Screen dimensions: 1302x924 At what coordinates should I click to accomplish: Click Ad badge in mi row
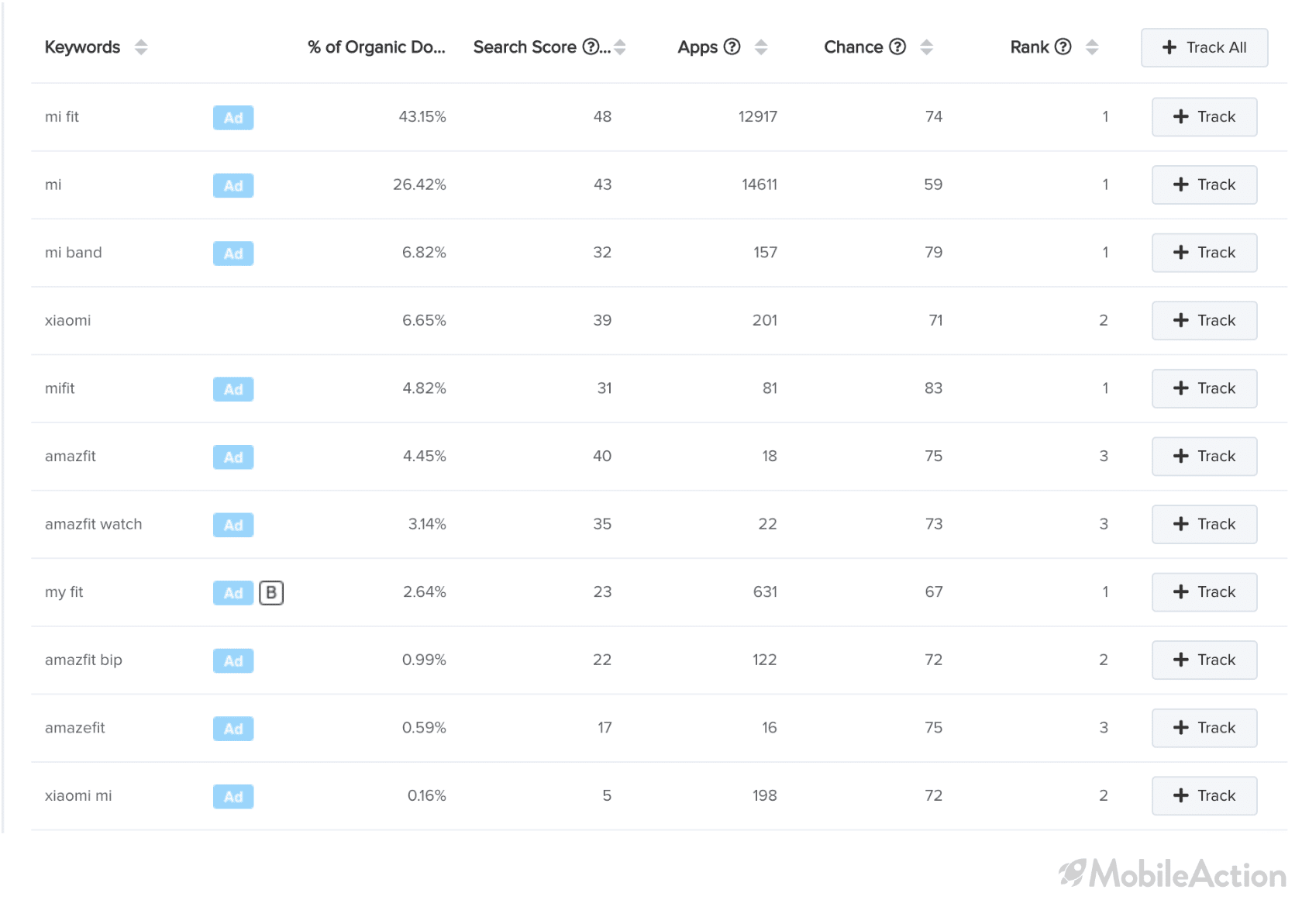[x=233, y=185]
